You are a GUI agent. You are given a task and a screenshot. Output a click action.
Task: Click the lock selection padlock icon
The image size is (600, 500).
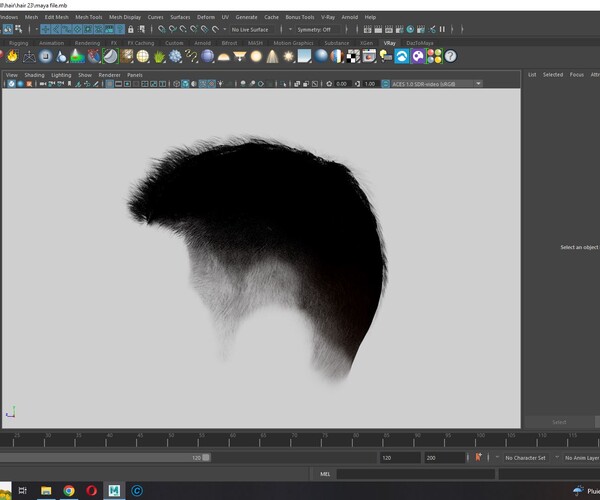[x=130, y=29]
